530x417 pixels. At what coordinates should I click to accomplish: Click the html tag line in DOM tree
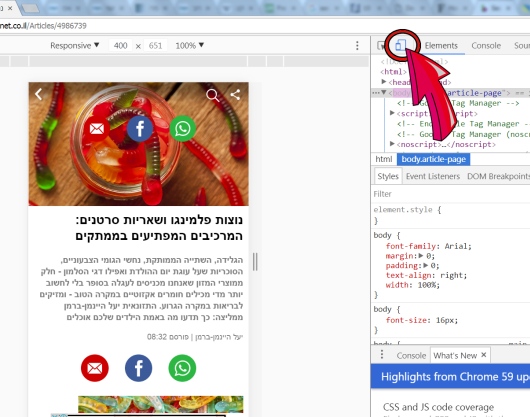pyautogui.click(x=393, y=72)
